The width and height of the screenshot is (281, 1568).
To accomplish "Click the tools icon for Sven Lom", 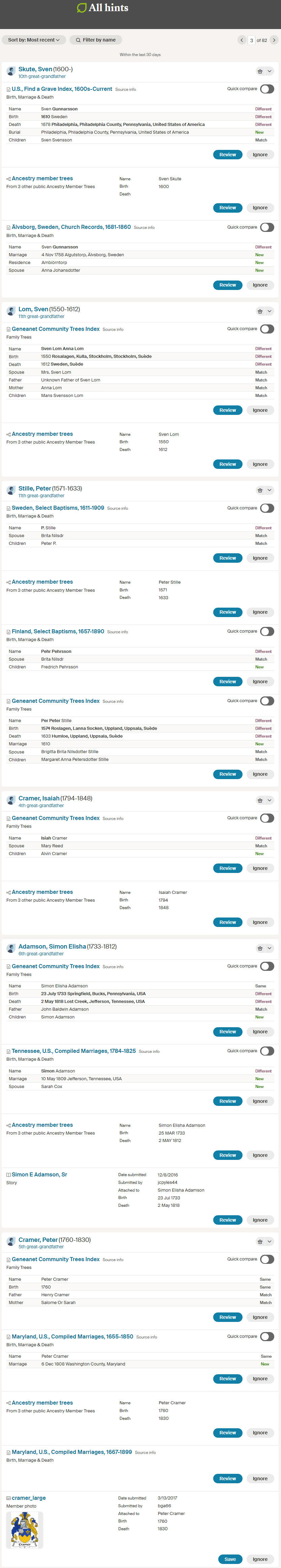I will 260,311.
